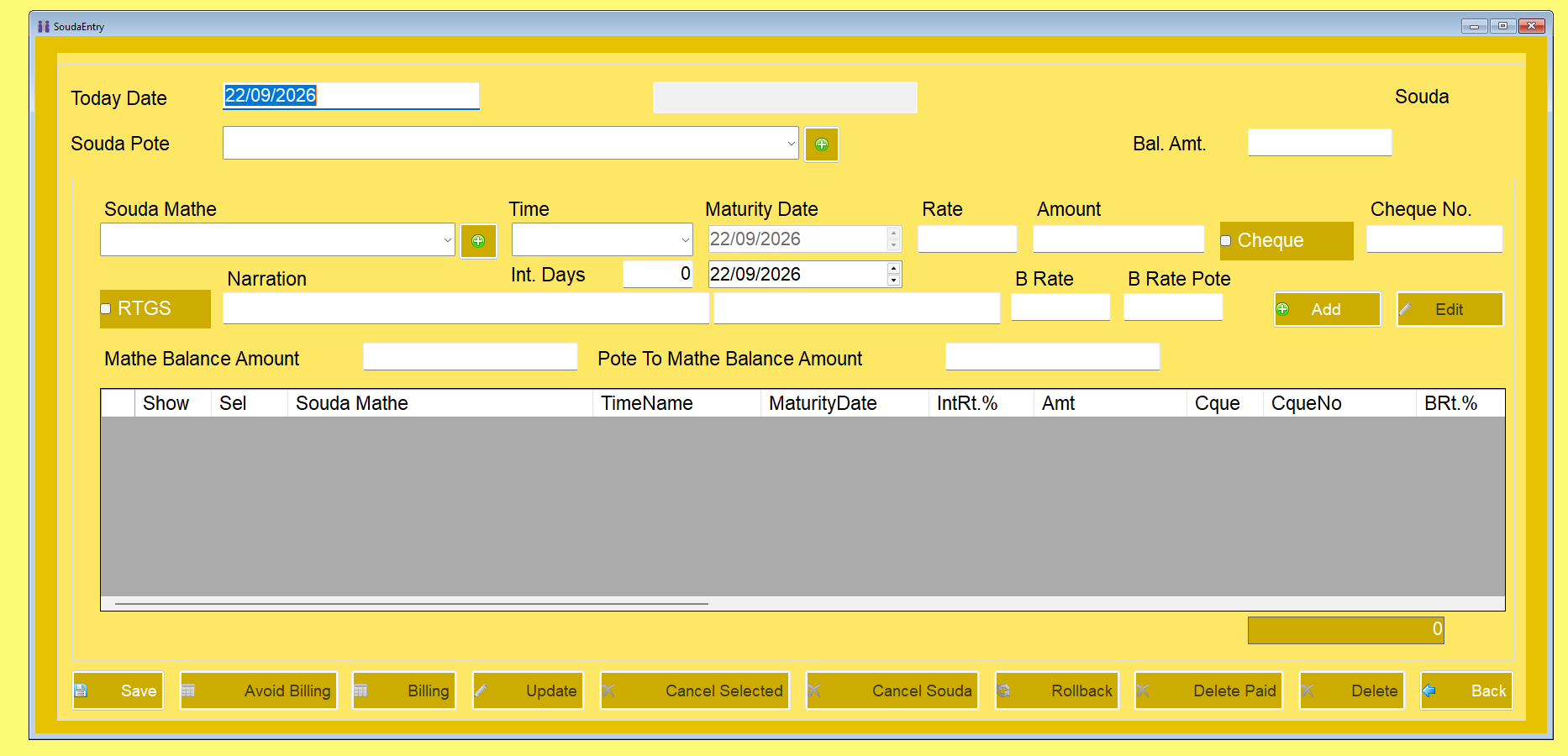Click the Cancel Souda button
This screenshot has height=756, width=1568.
tap(892, 690)
